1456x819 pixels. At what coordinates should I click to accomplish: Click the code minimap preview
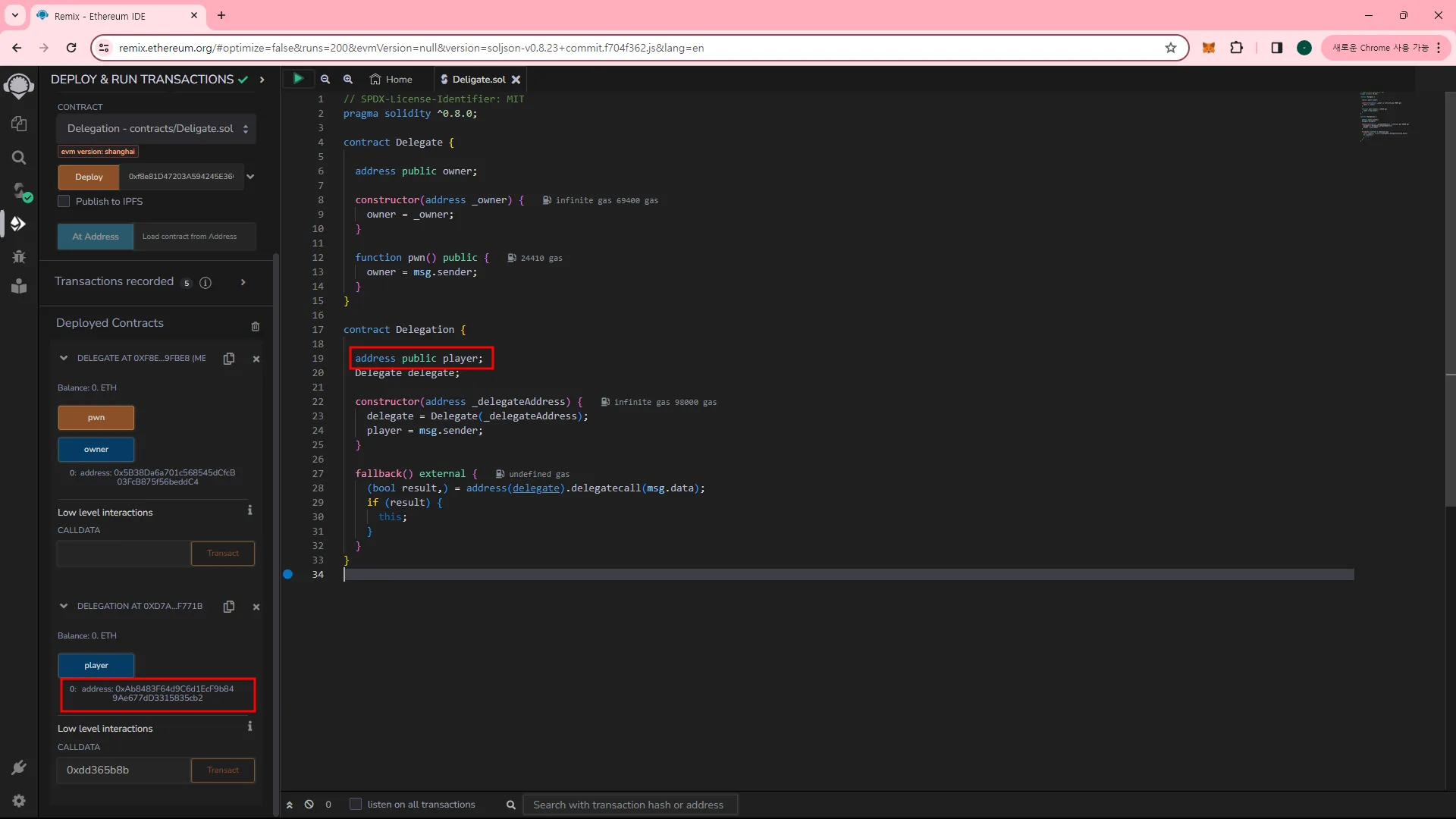click(1385, 117)
